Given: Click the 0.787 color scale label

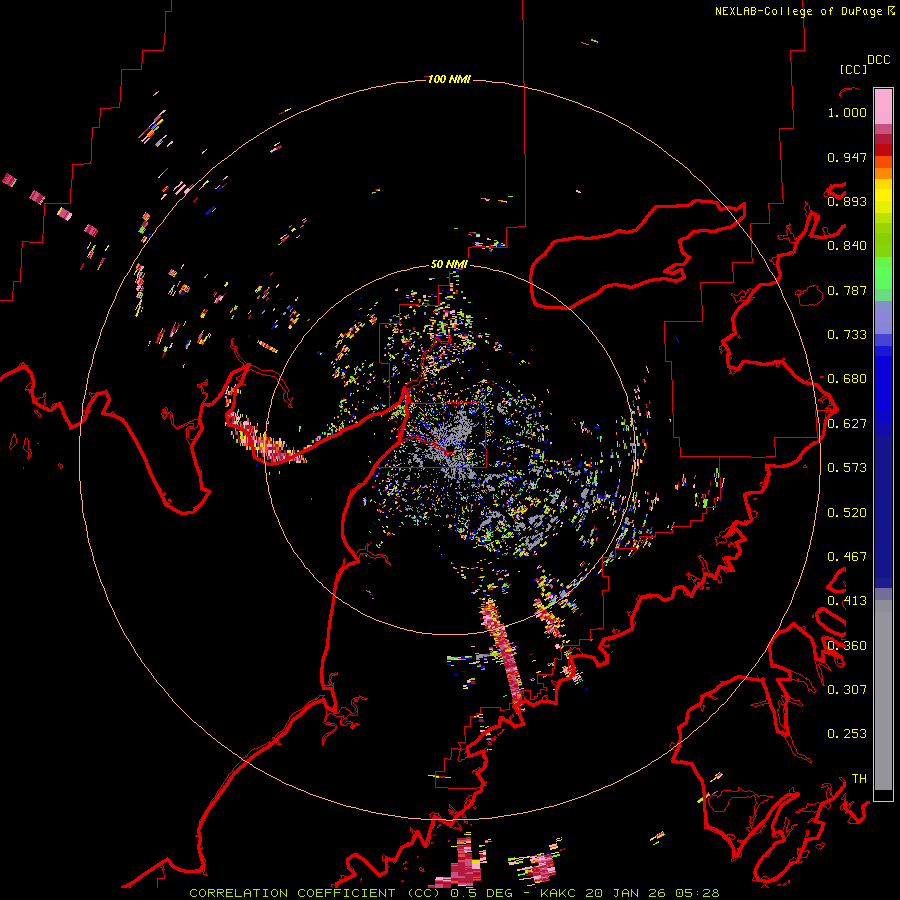Looking at the screenshot, I should [x=847, y=290].
